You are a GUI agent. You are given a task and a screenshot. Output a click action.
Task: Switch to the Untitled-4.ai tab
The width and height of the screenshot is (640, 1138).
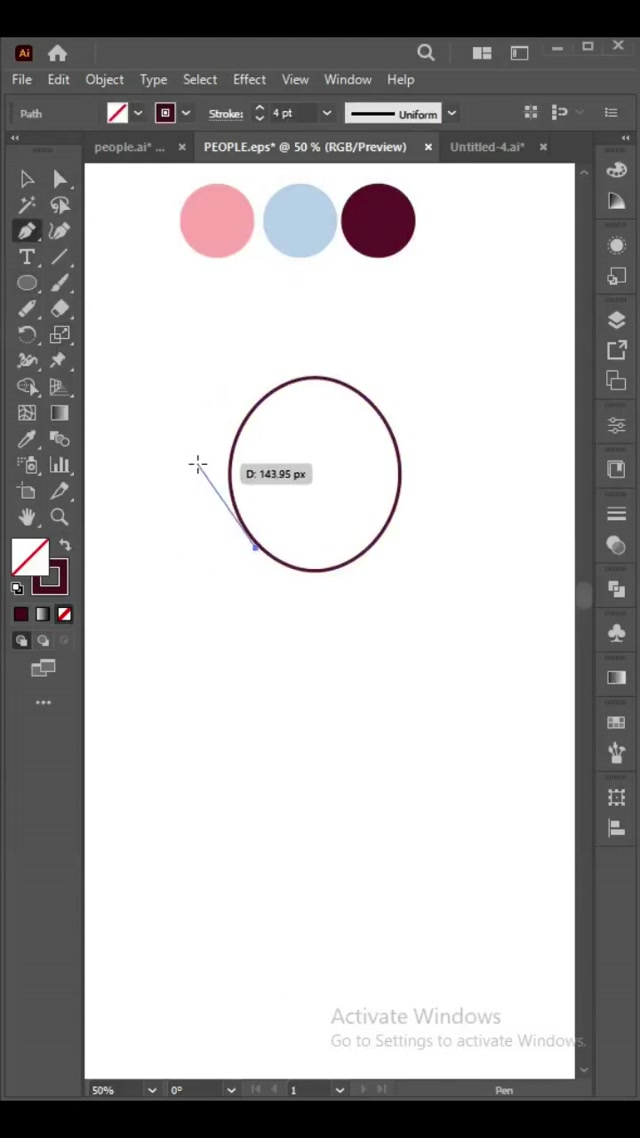(486, 147)
